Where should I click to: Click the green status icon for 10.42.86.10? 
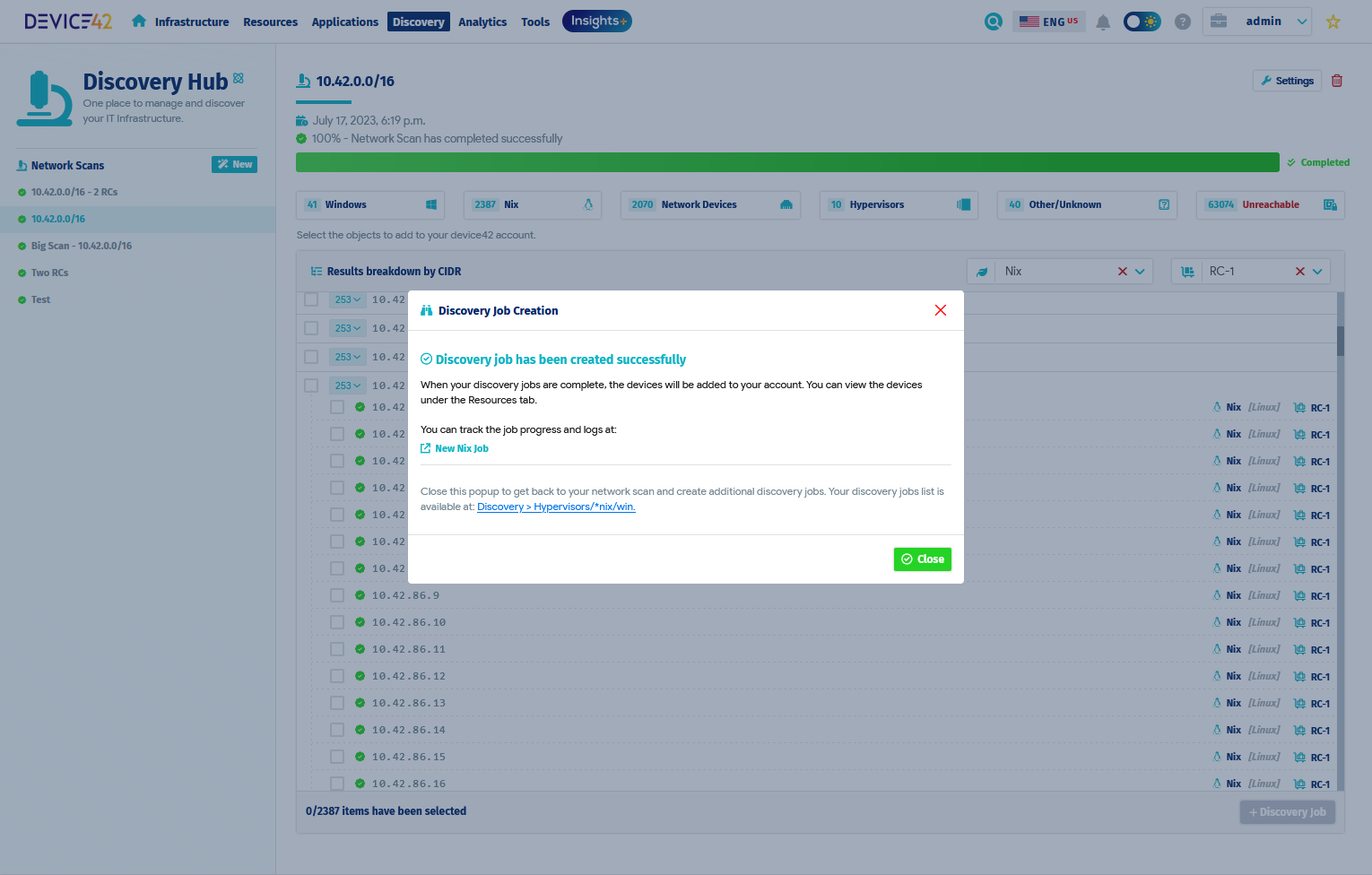pos(360,622)
